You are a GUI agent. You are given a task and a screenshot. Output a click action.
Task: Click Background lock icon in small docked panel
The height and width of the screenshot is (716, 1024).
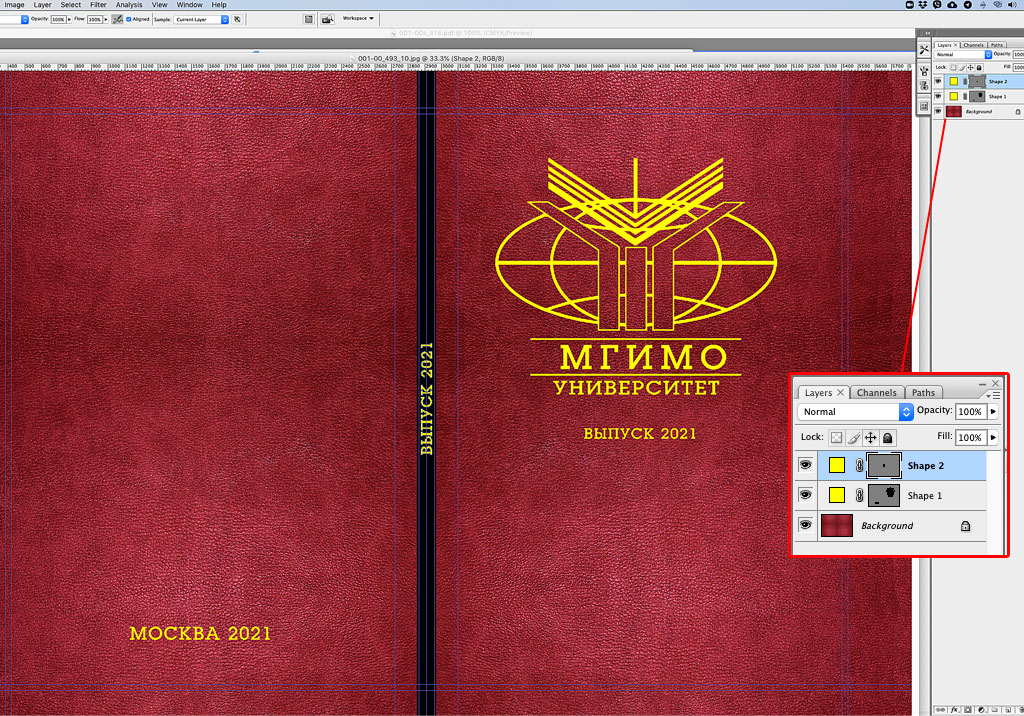click(1017, 112)
